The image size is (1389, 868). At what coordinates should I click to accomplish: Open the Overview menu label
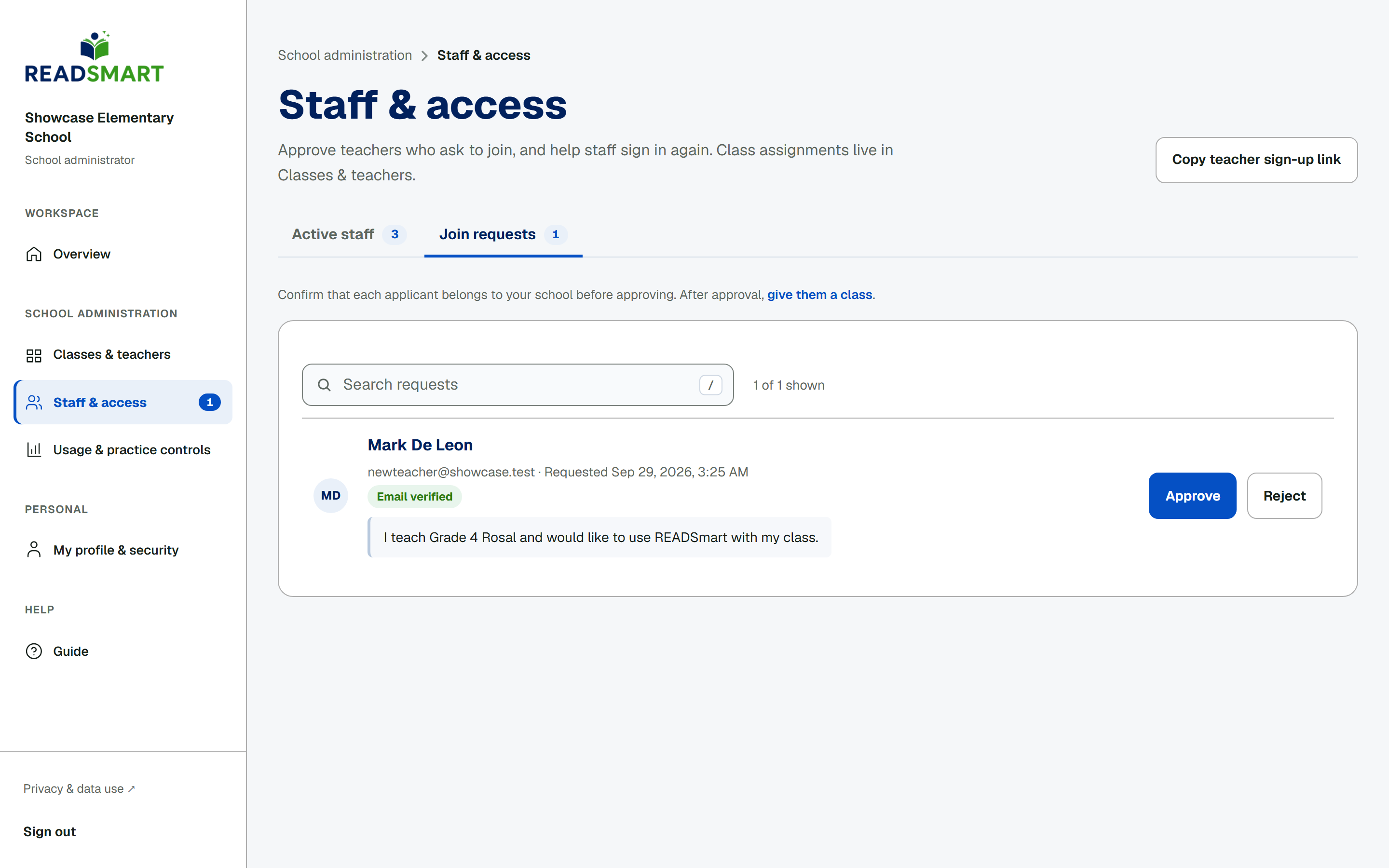coord(82,254)
